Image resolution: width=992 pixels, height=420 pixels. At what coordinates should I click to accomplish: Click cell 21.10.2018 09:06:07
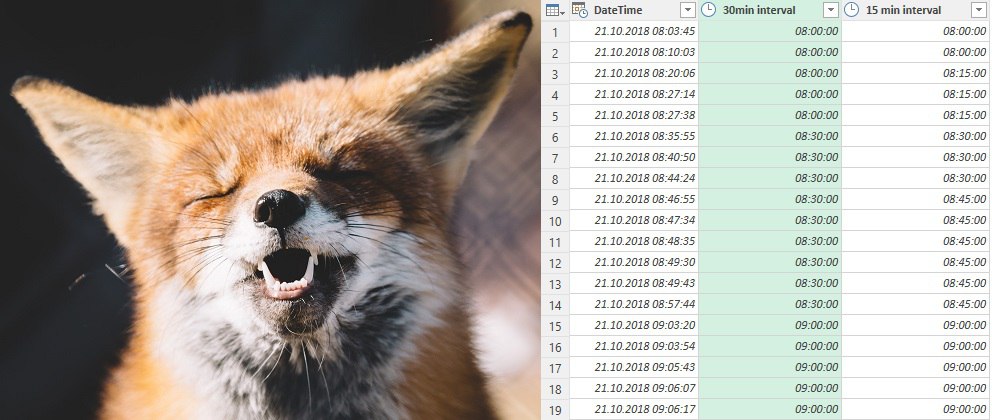pyautogui.click(x=634, y=388)
